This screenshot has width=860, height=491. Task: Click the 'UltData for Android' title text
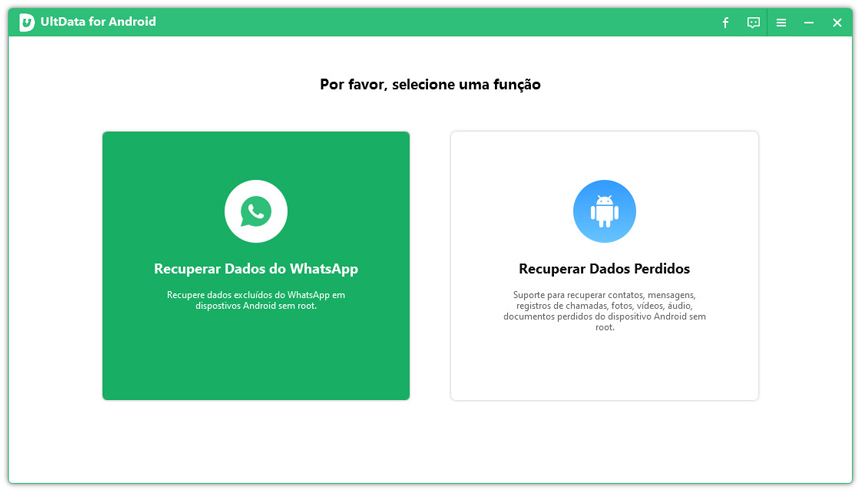98,22
